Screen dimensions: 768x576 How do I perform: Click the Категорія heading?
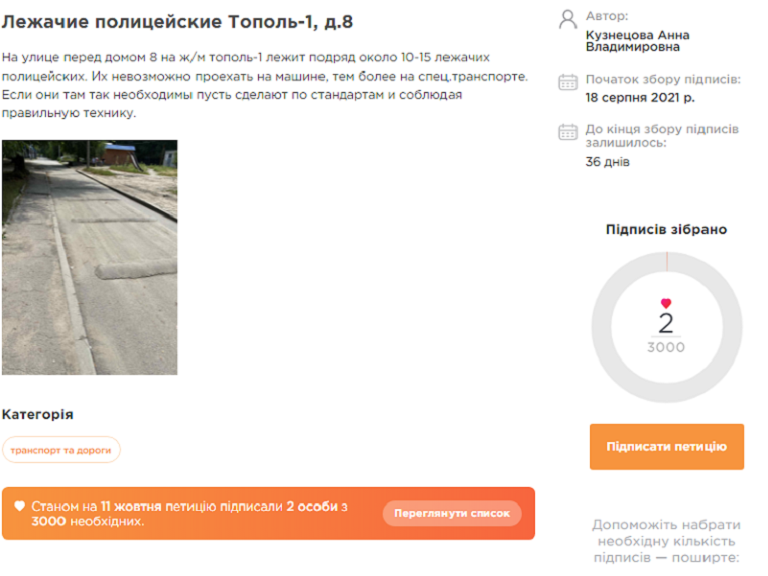38,414
